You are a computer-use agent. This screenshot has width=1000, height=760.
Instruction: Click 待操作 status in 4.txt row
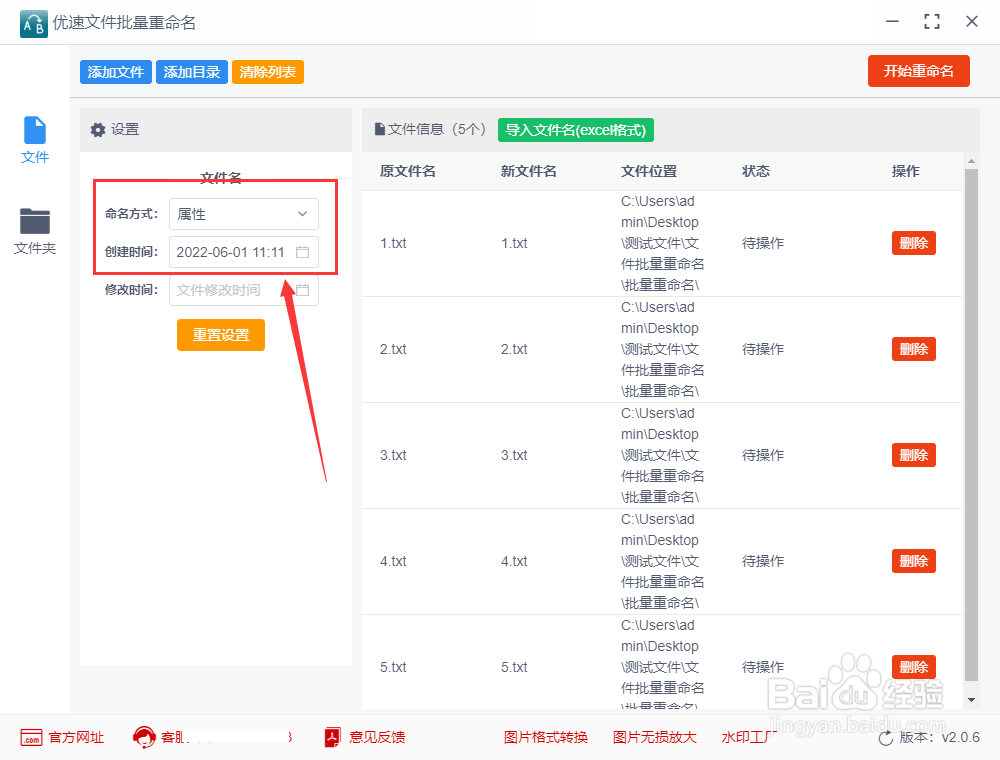(763, 561)
